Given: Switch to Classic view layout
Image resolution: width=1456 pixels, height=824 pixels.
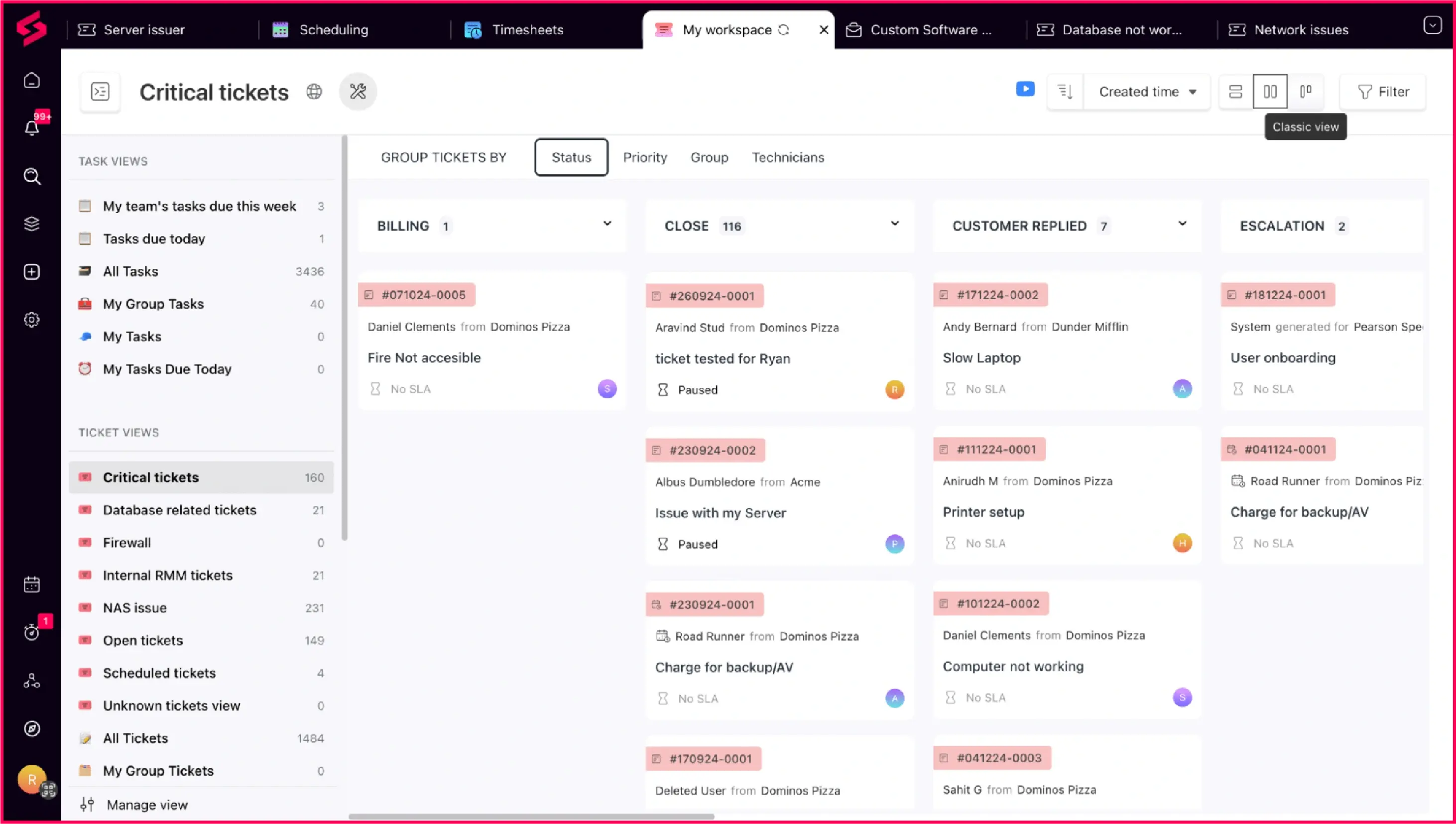Looking at the screenshot, I should coord(1270,91).
